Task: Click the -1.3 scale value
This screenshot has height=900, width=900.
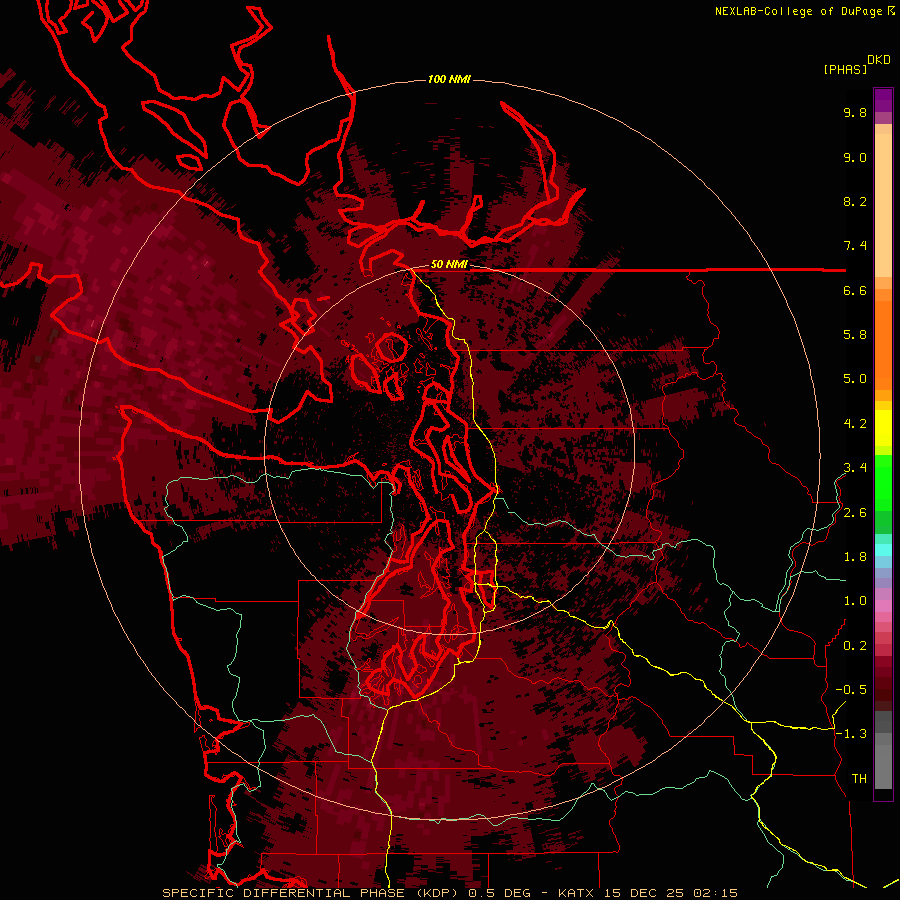Action: 851,734
